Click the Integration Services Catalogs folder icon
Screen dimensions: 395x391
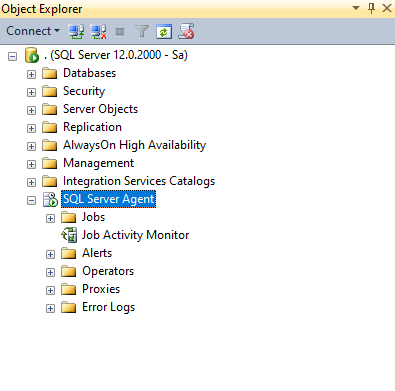click(50, 181)
